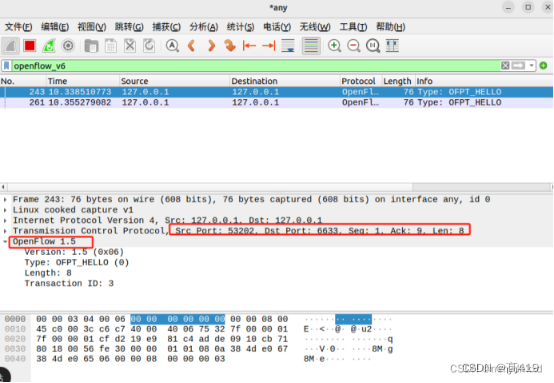
Task: Collapse the OpenFlow 1.5 tree node
Action: click(x=5, y=242)
